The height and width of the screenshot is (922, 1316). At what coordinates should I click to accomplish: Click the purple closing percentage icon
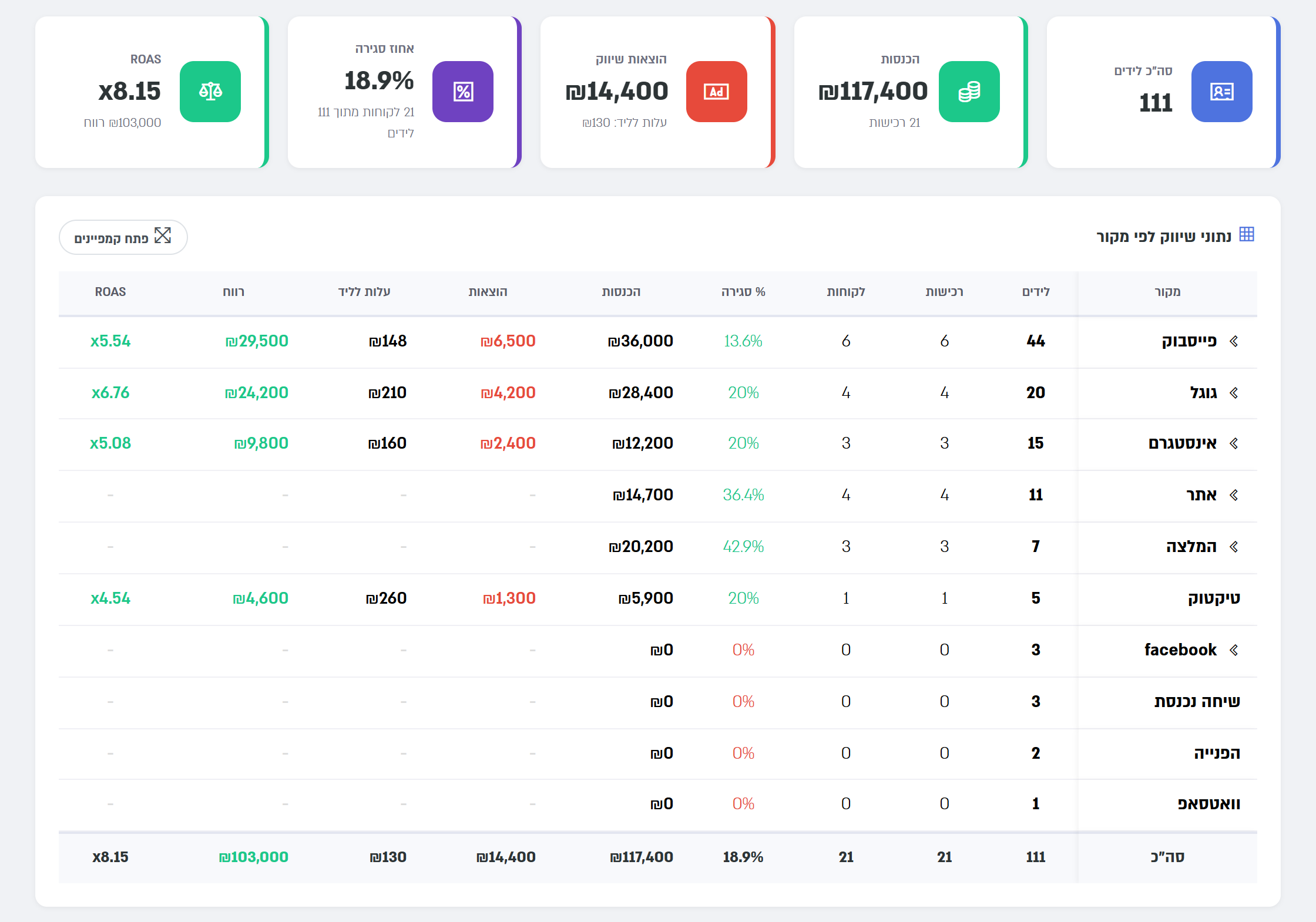pyautogui.click(x=463, y=92)
